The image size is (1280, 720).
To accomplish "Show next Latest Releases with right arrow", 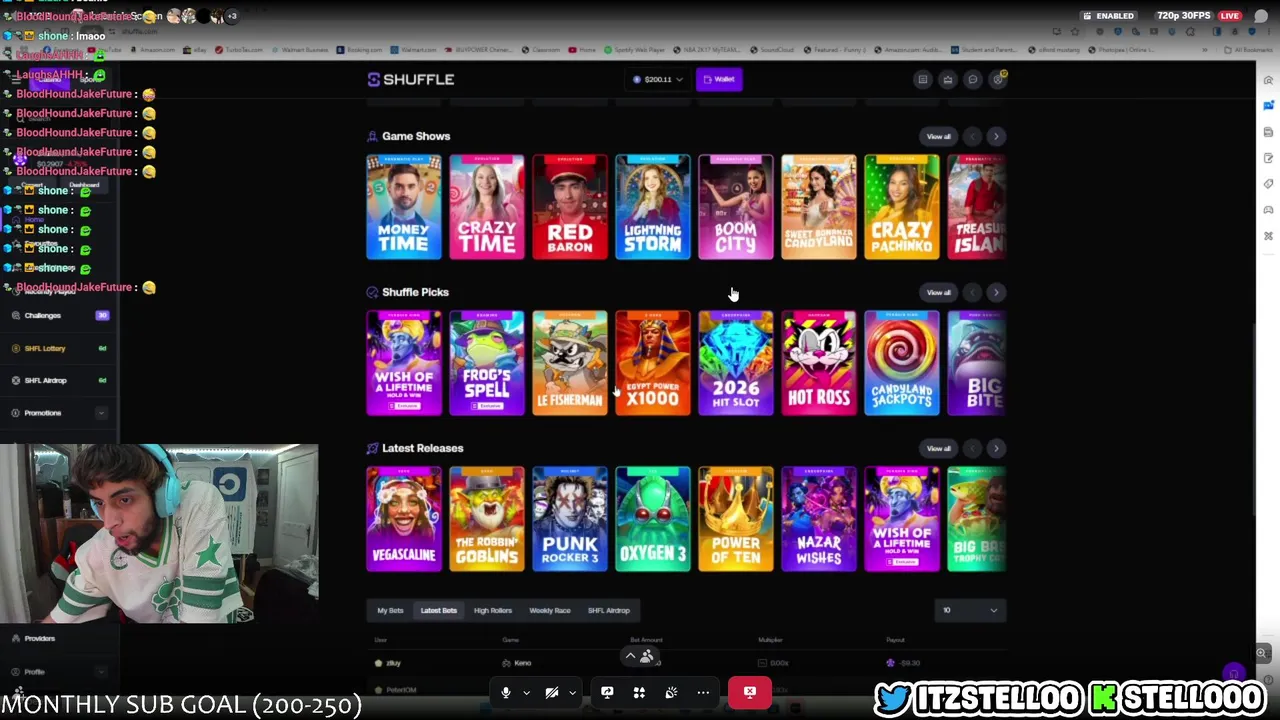I will tap(996, 448).
